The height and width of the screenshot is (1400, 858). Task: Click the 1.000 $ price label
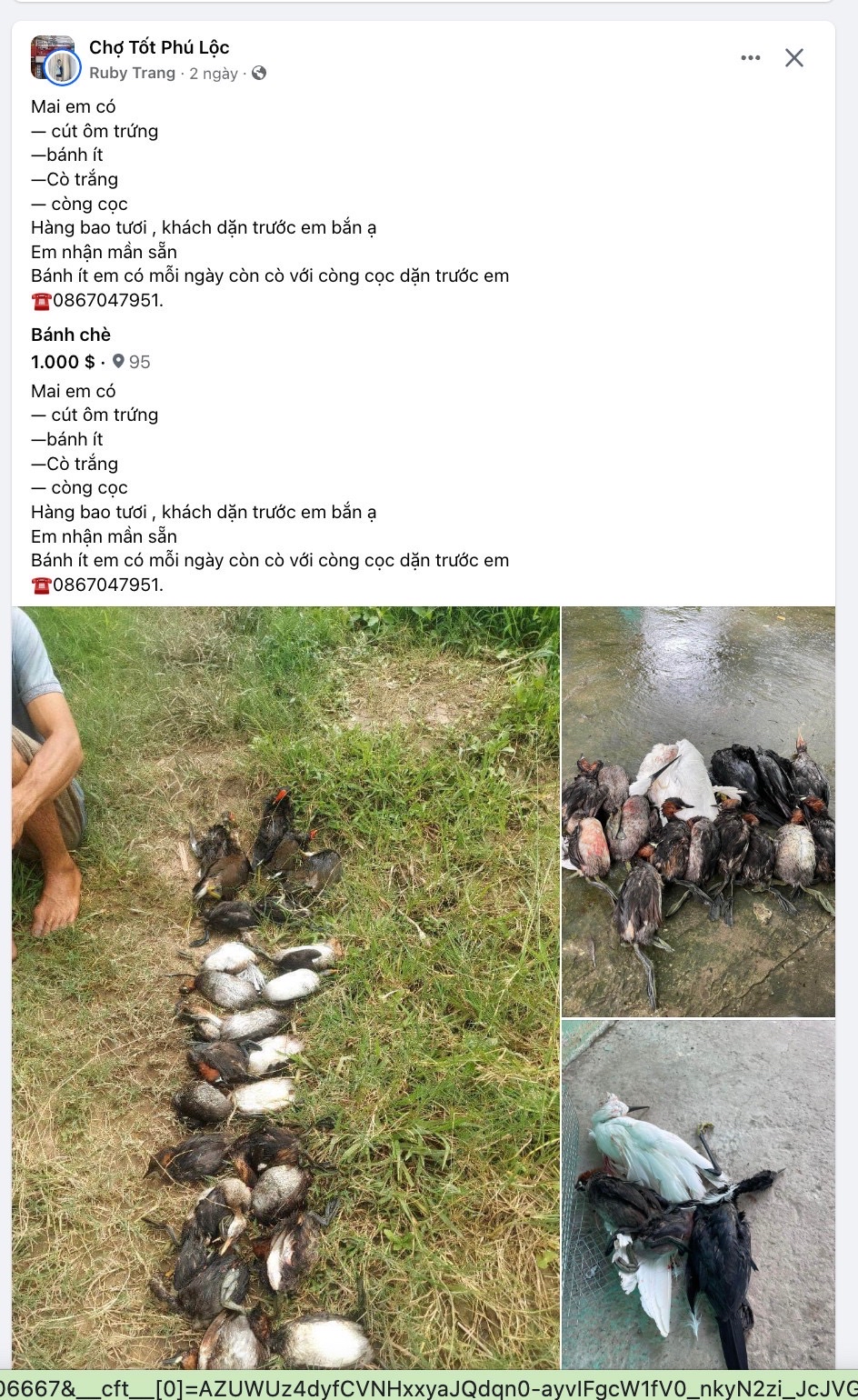coord(63,362)
